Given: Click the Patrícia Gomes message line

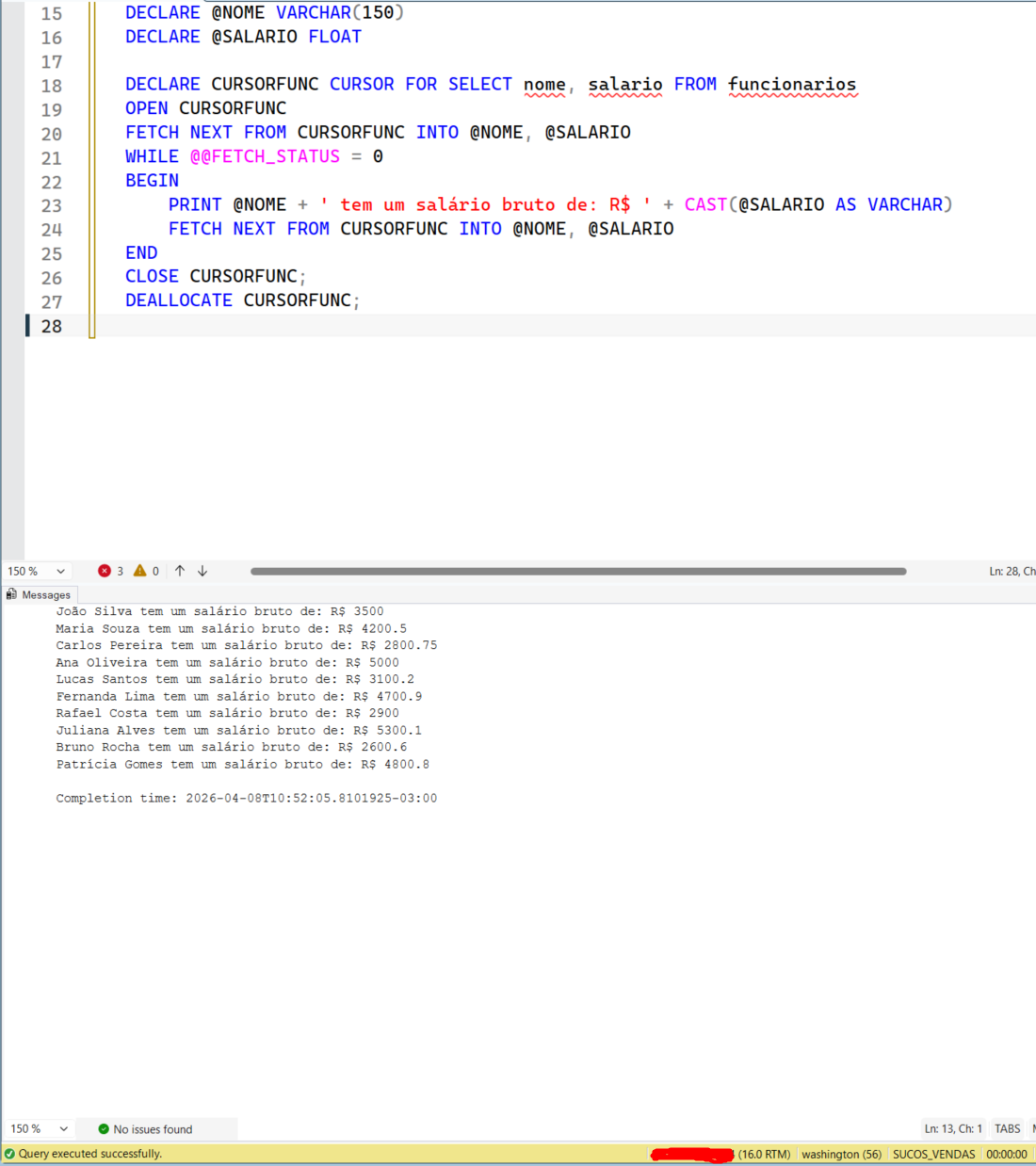Looking at the screenshot, I should click(x=243, y=764).
